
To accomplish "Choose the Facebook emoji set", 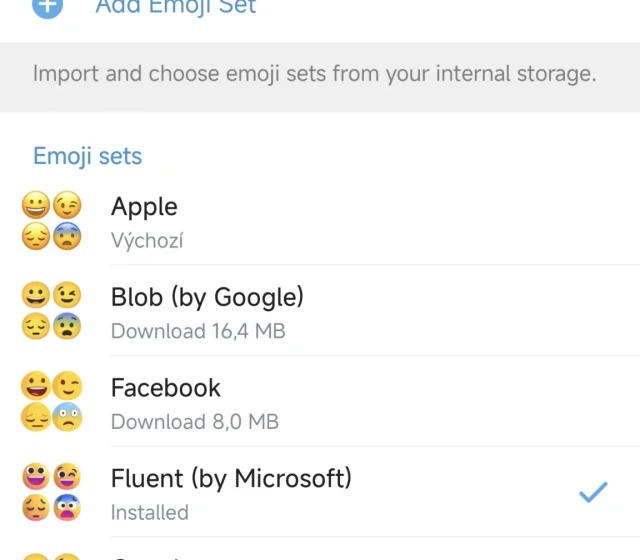I will pos(166,388).
